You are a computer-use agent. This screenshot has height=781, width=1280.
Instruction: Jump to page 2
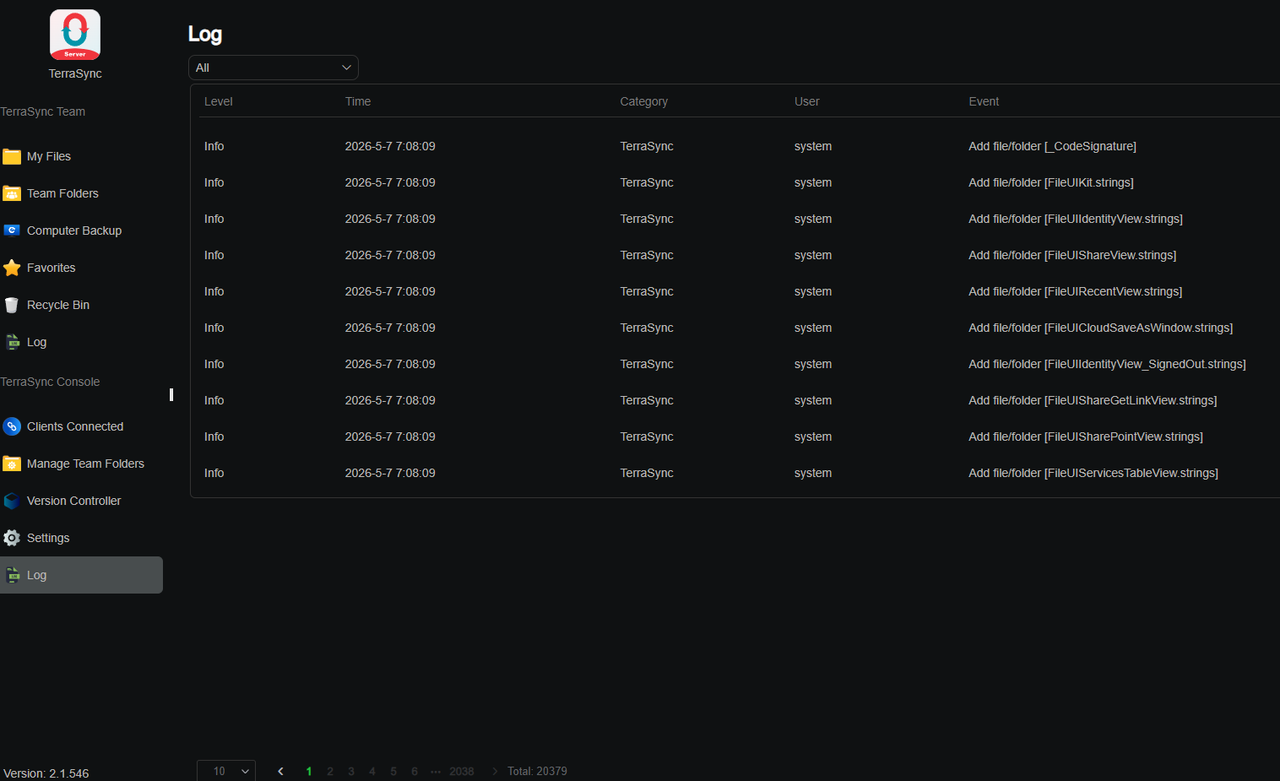click(330, 771)
